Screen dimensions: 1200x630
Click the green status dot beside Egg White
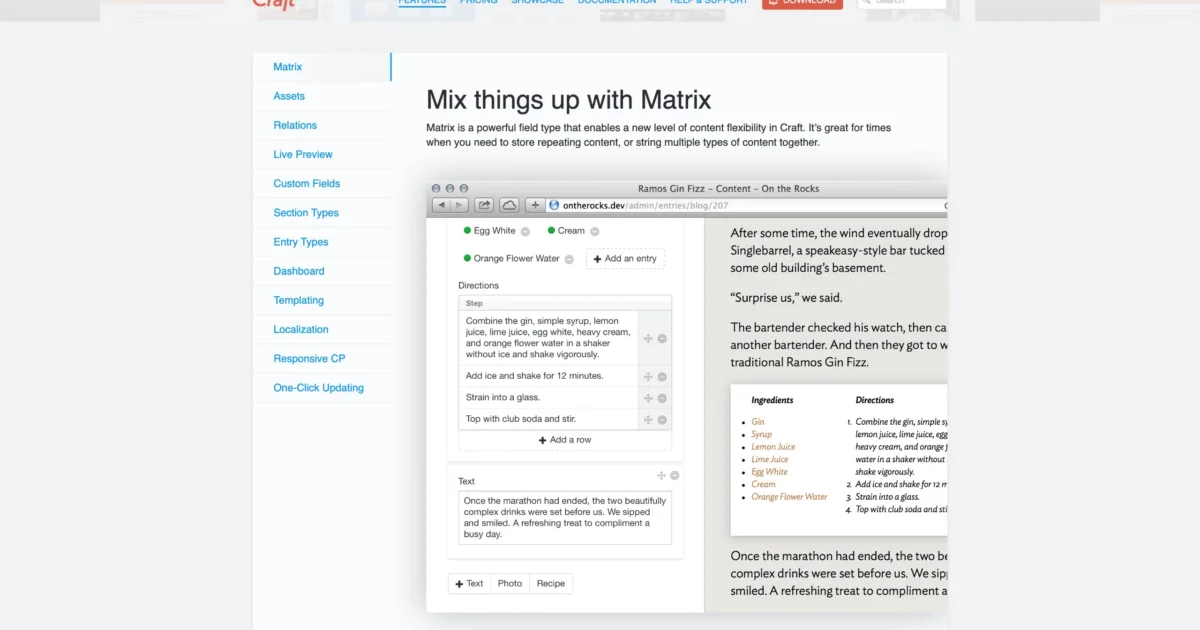click(467, 231)
